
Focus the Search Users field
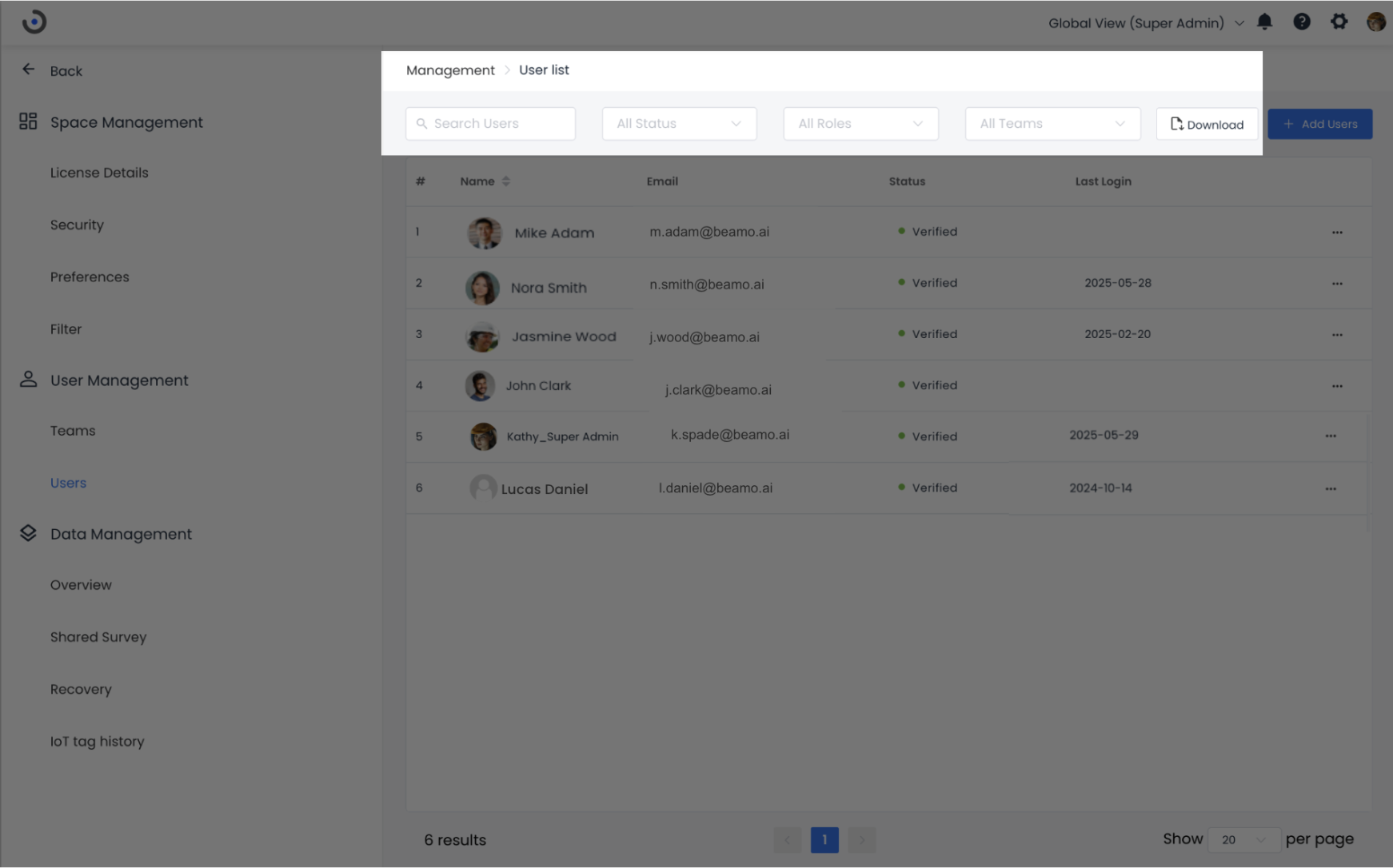[490, 124]
